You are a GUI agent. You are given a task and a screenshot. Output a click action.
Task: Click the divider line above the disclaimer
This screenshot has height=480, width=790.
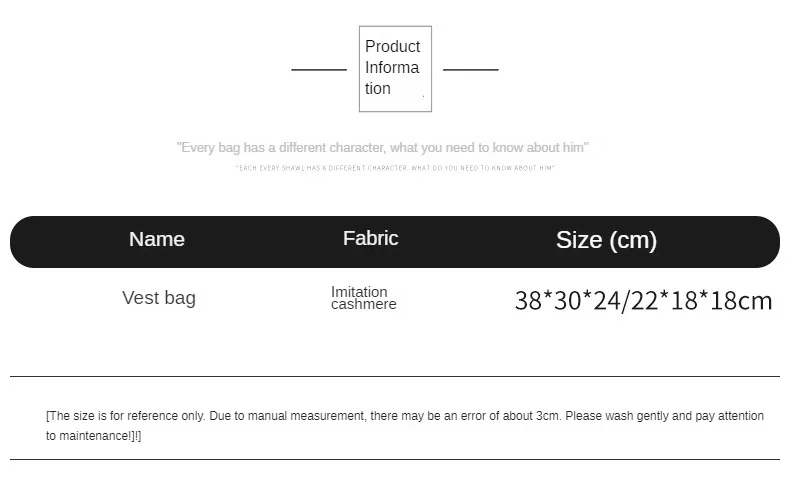(395, 377)
